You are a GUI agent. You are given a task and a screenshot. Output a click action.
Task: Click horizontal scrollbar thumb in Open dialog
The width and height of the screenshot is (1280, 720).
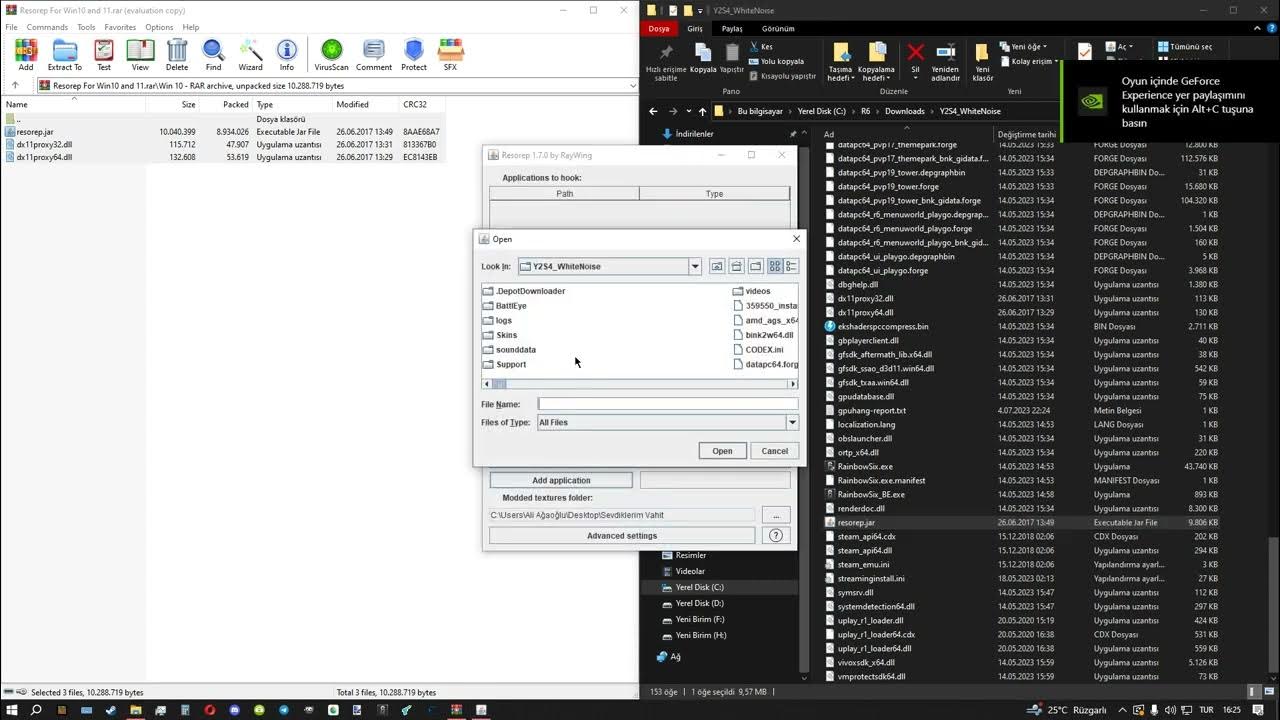click(500, 384)
